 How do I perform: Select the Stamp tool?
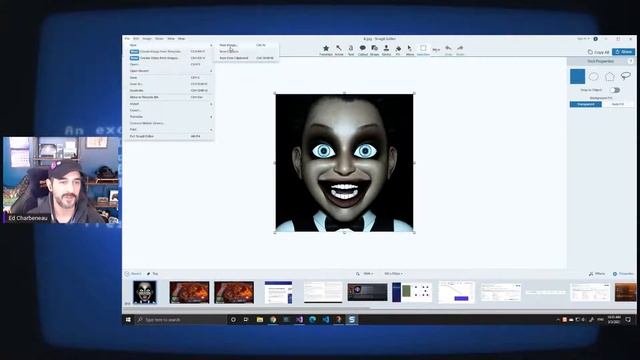(386, 50)
